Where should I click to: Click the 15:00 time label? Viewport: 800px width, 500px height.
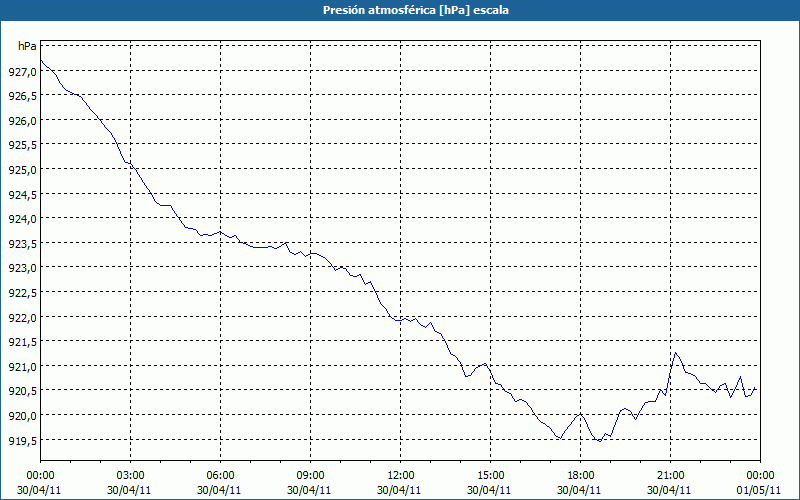pos(490,476)
